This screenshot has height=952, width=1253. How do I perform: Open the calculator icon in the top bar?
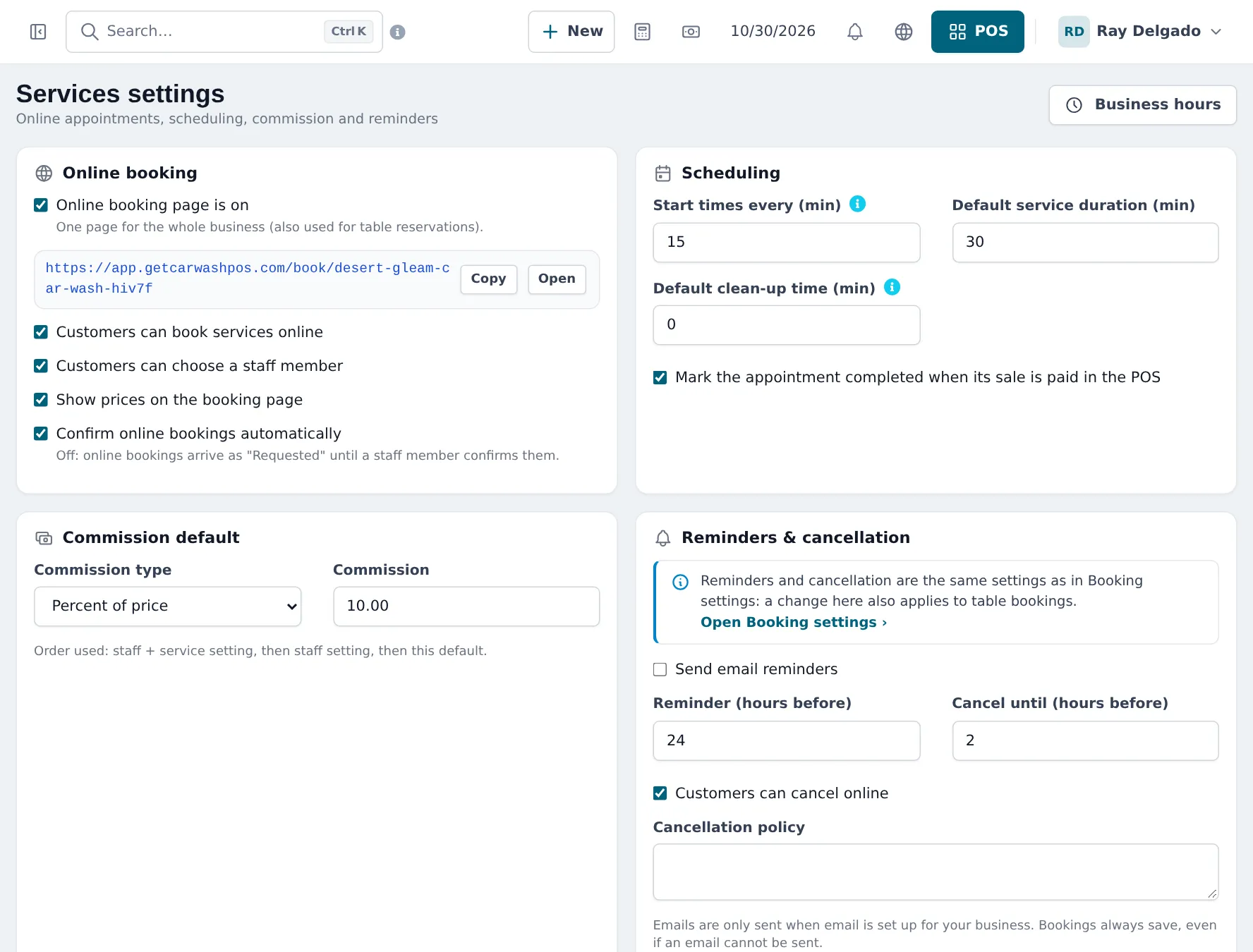pos(642,32)
